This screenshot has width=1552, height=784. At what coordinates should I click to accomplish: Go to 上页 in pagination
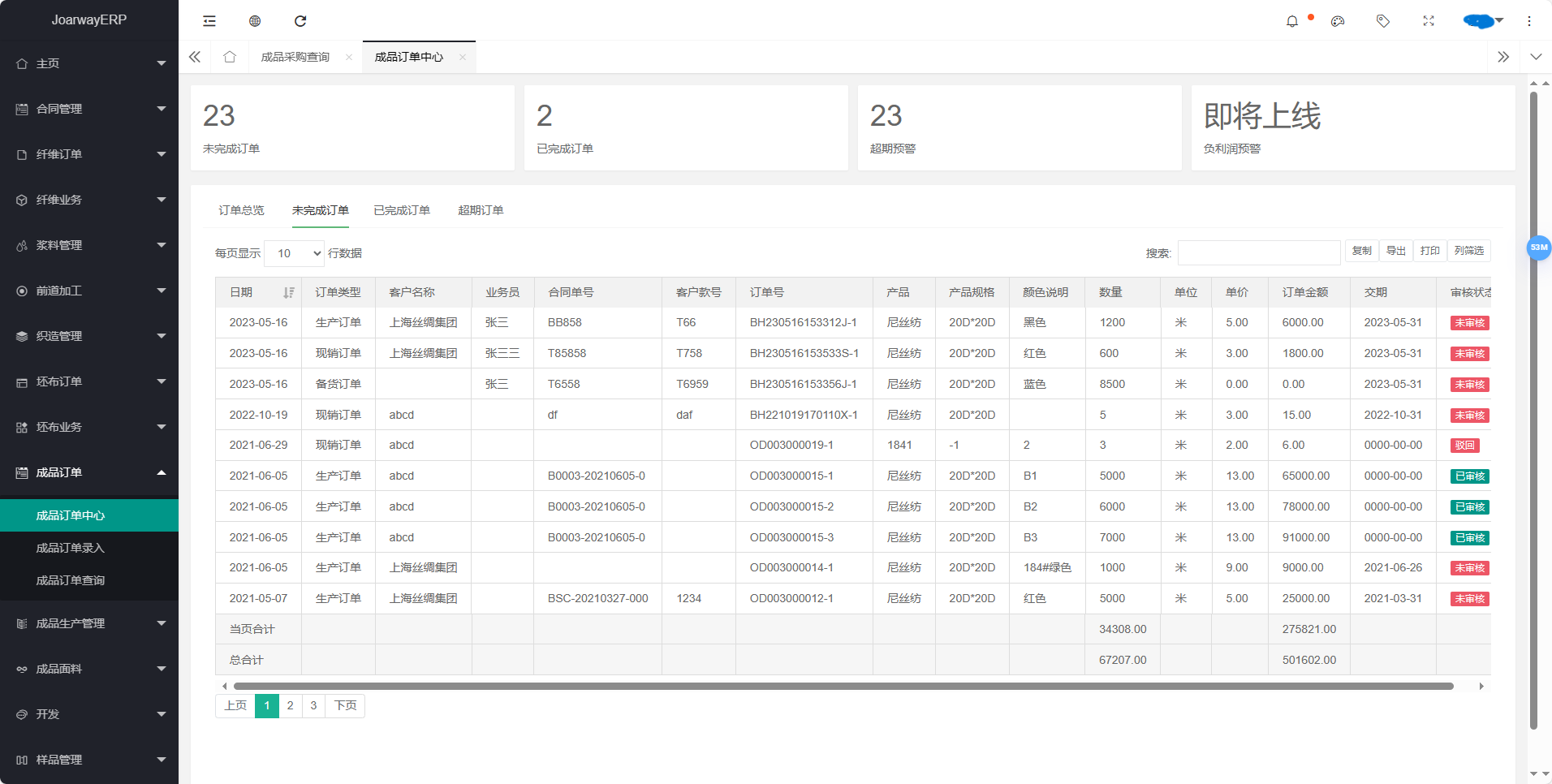click(x=235, y=705)
